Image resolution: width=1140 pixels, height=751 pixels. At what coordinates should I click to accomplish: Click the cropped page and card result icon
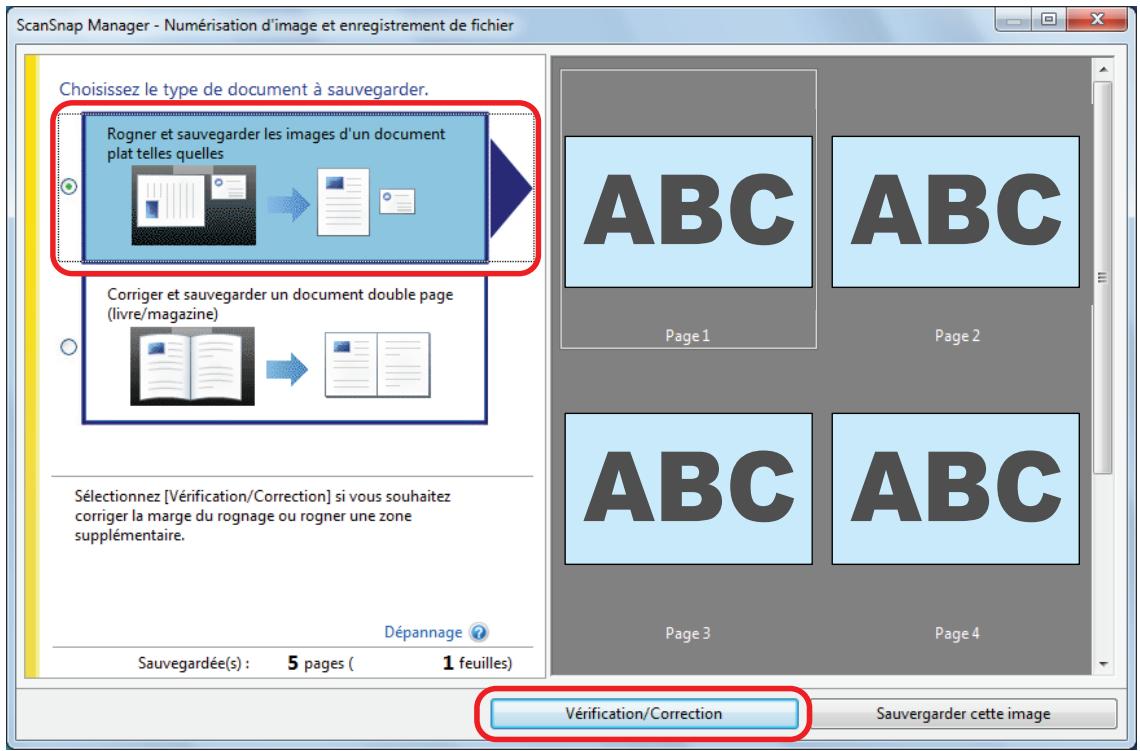(366, 203)
